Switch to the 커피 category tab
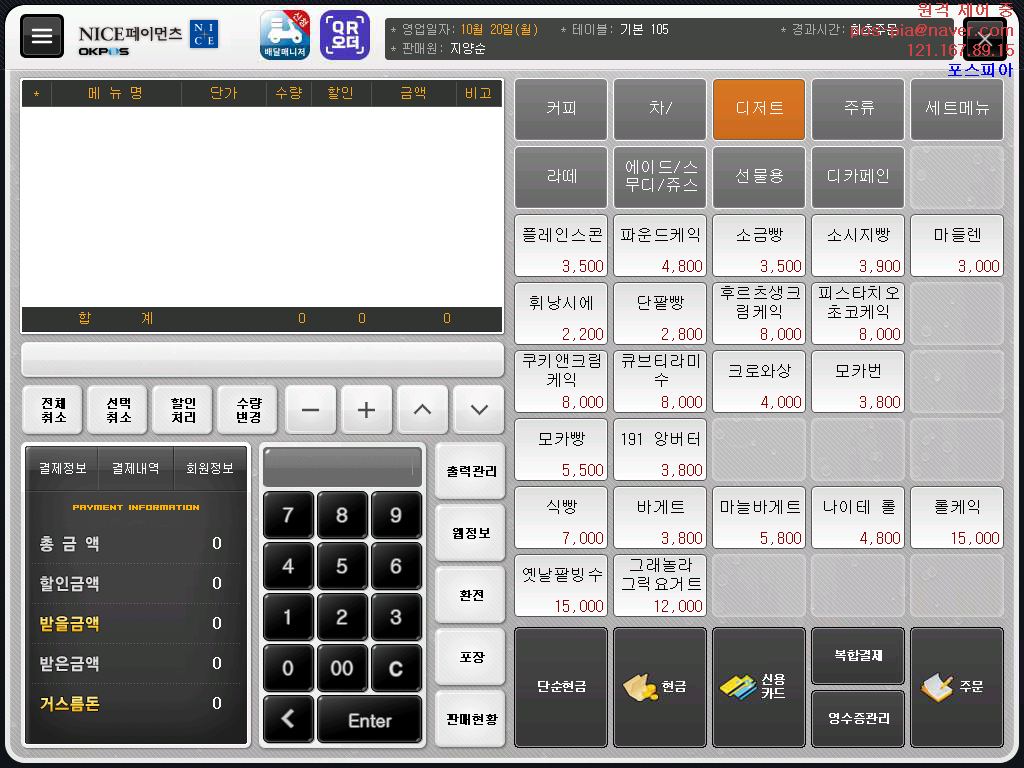The width and height of the screenshot is (1024, 768). tap(561, 109)
